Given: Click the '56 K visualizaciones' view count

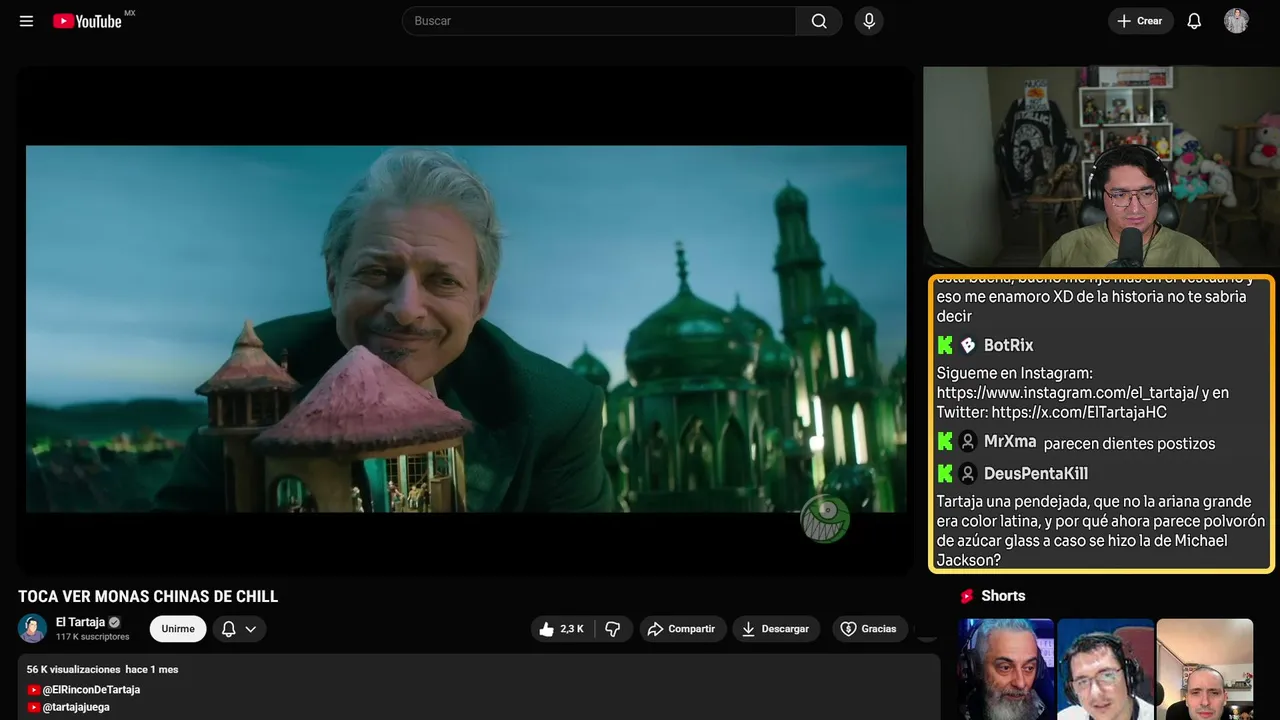Looking at the screenshot, I should pyautogui.click(x=74, y=669).
